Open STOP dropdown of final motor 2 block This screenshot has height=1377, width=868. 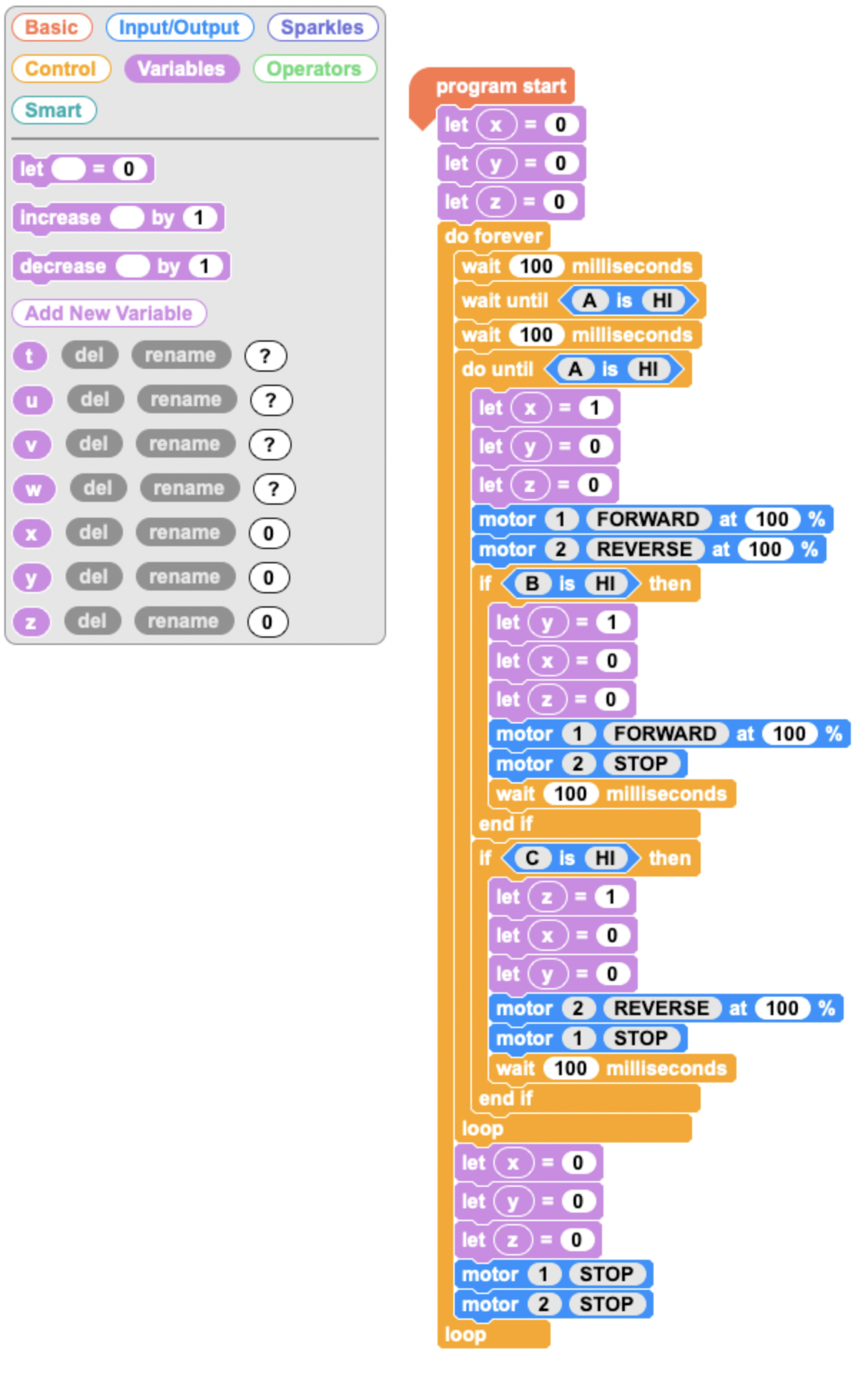[x=607, y=1304]
